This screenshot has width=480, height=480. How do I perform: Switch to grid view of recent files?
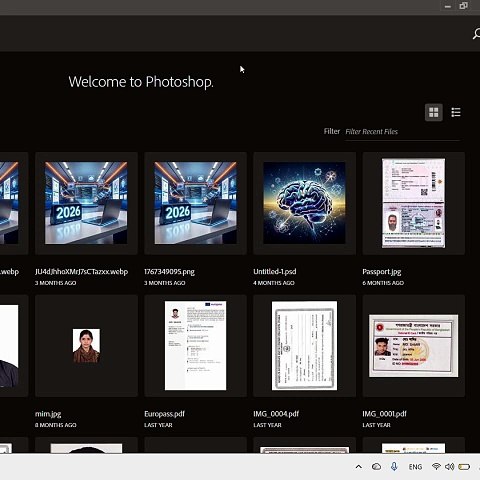(x=434, y=112)
